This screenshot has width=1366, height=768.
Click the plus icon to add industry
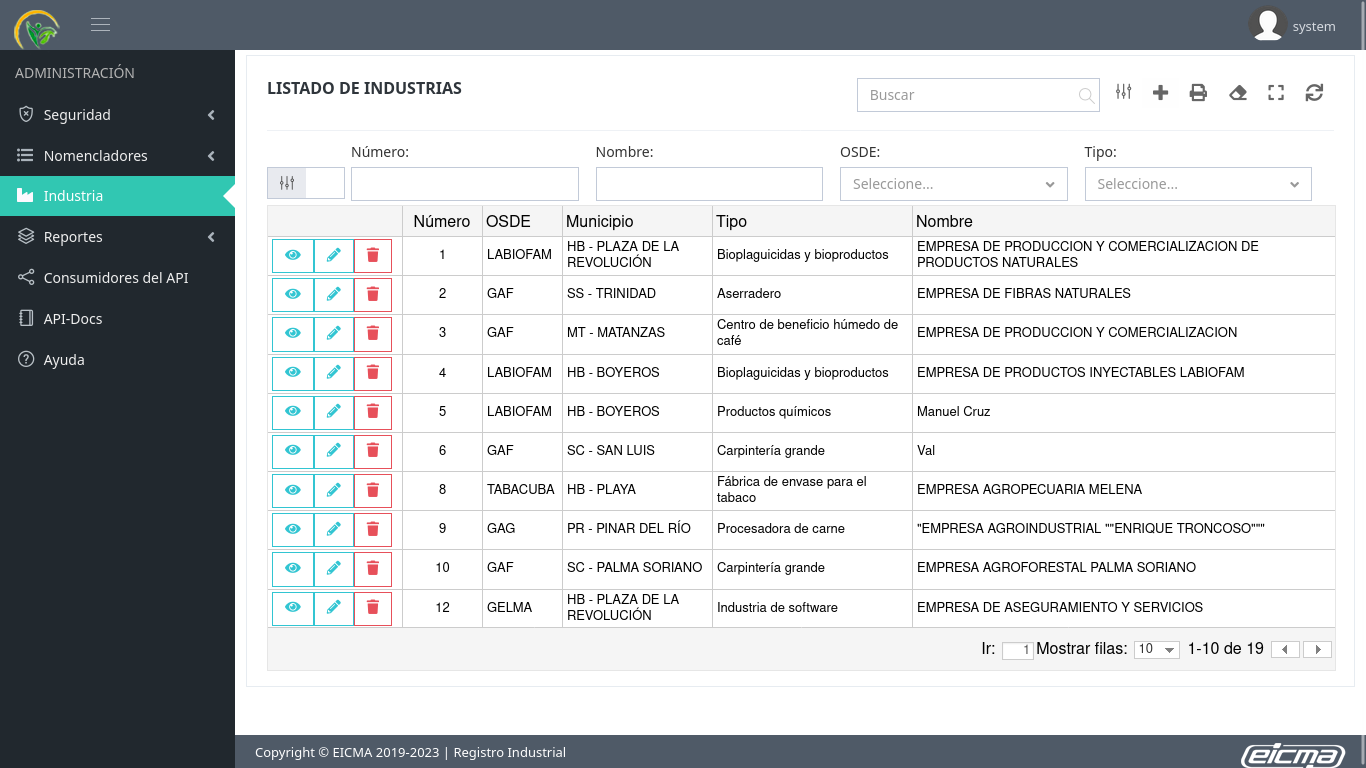coord(1160,93)
